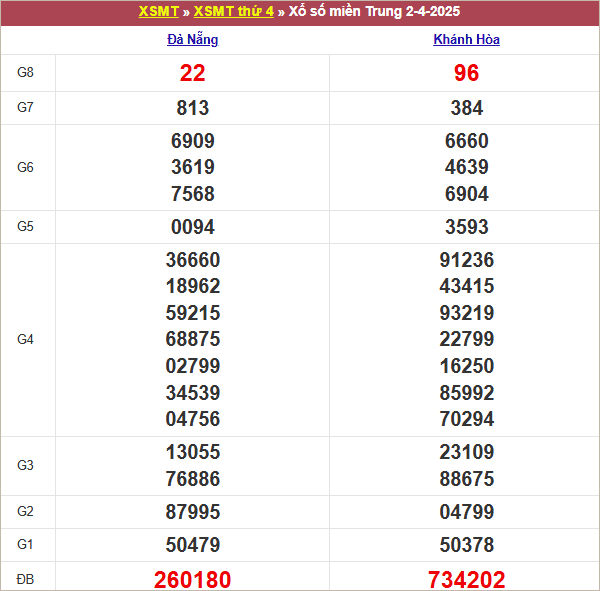This screenshot has height=591, width=600.
Task: Select G4 number '91236'
Action: pyautogui.click(x=466, y=260)
